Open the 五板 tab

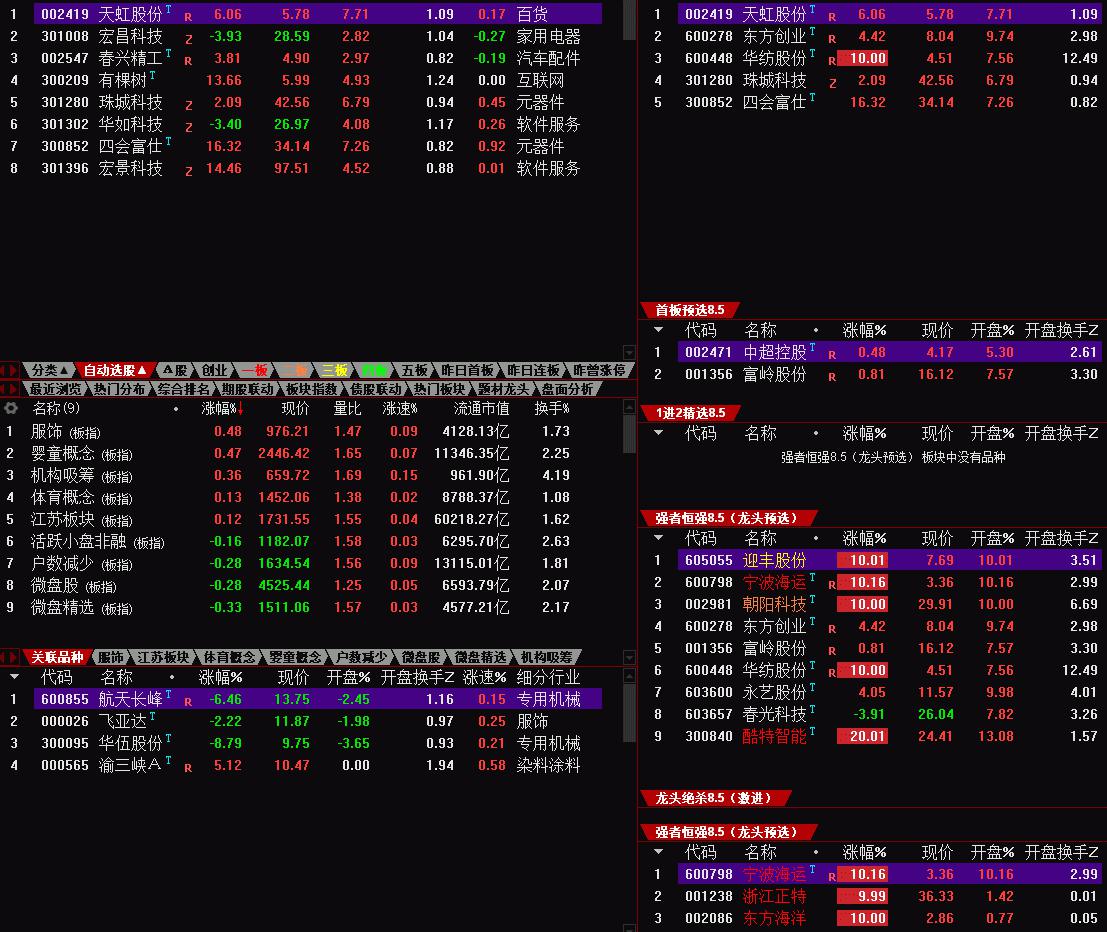pos(414,370)
